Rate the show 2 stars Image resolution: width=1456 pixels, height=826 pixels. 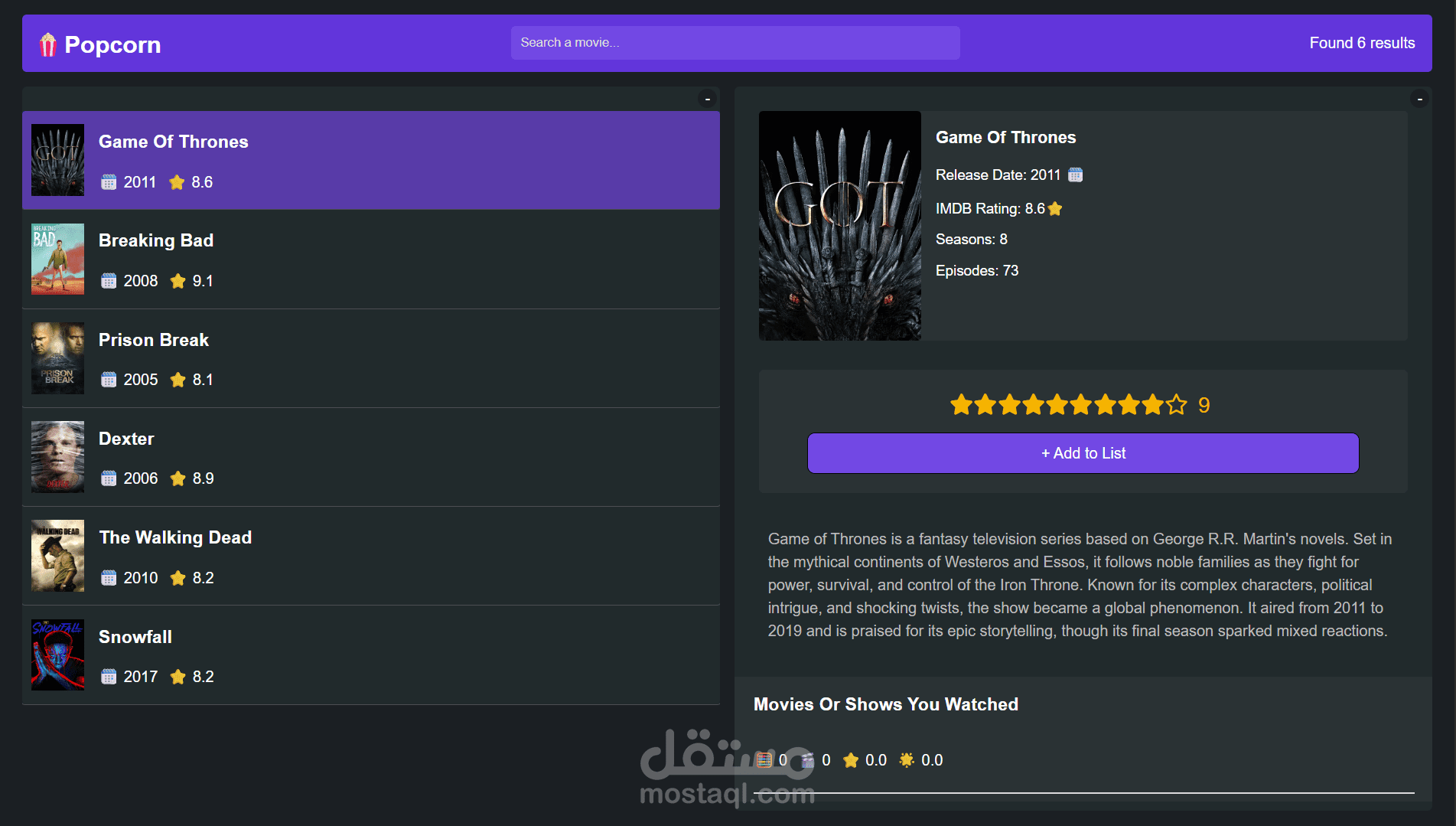click(x=985, y=405)
